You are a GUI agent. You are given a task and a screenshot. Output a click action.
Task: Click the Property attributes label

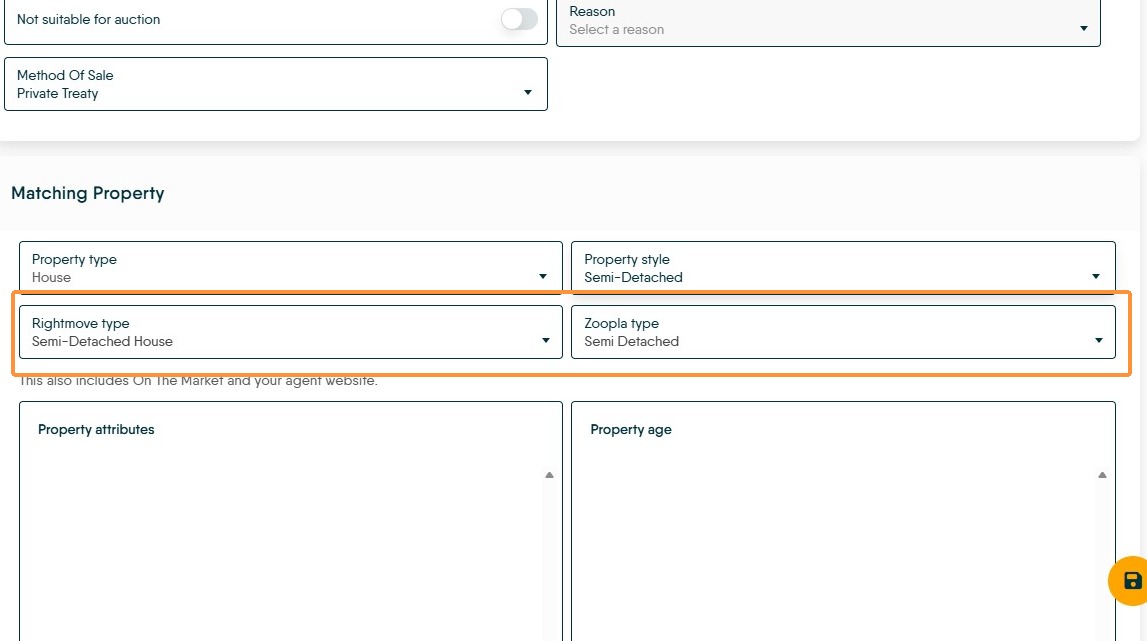click(x=96, y=430)
